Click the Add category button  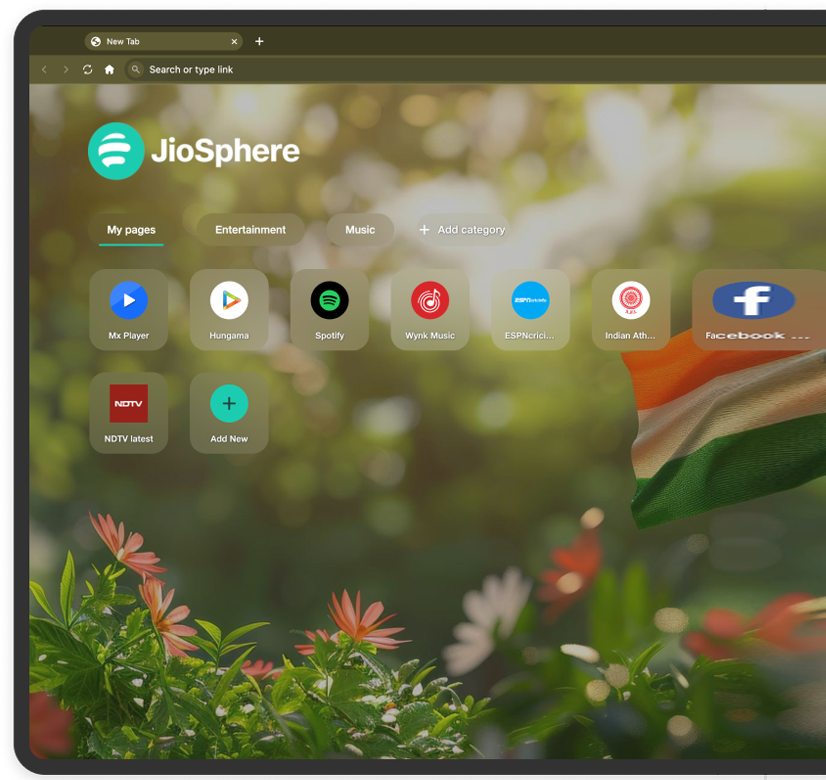(x=463, y=230)
